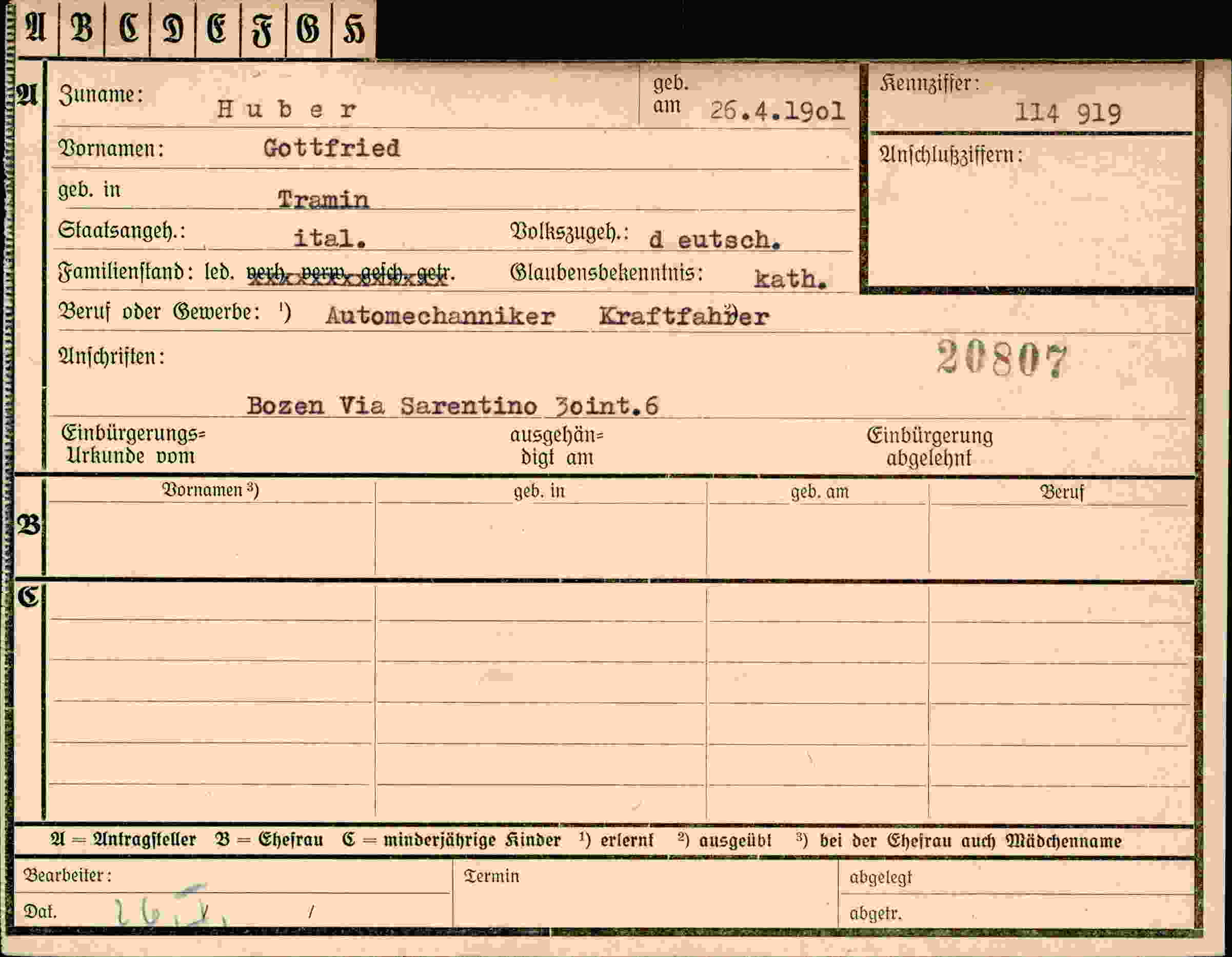This screenshot has height=957, width=1232.
Task: Click the 'Volkszugeh.:' label
Action: [x=569, y=232]
